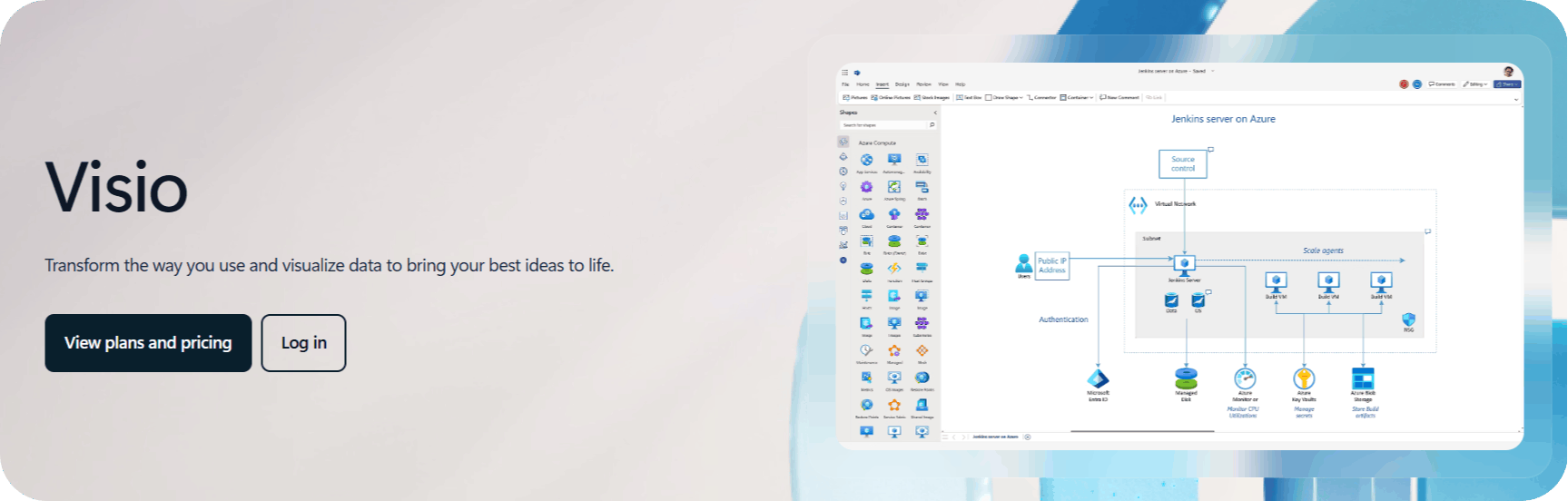This screenshot has width=1568, height=501.
Task: Open the View ribbon tab
Action: pos(943,84)
